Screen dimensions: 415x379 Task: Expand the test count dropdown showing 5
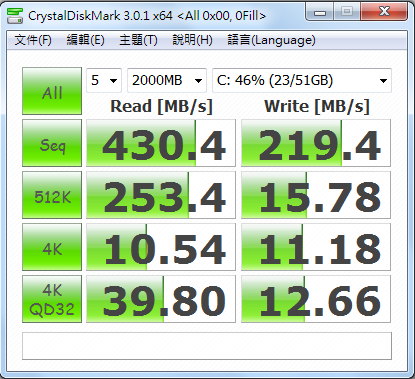click(104, 80)
